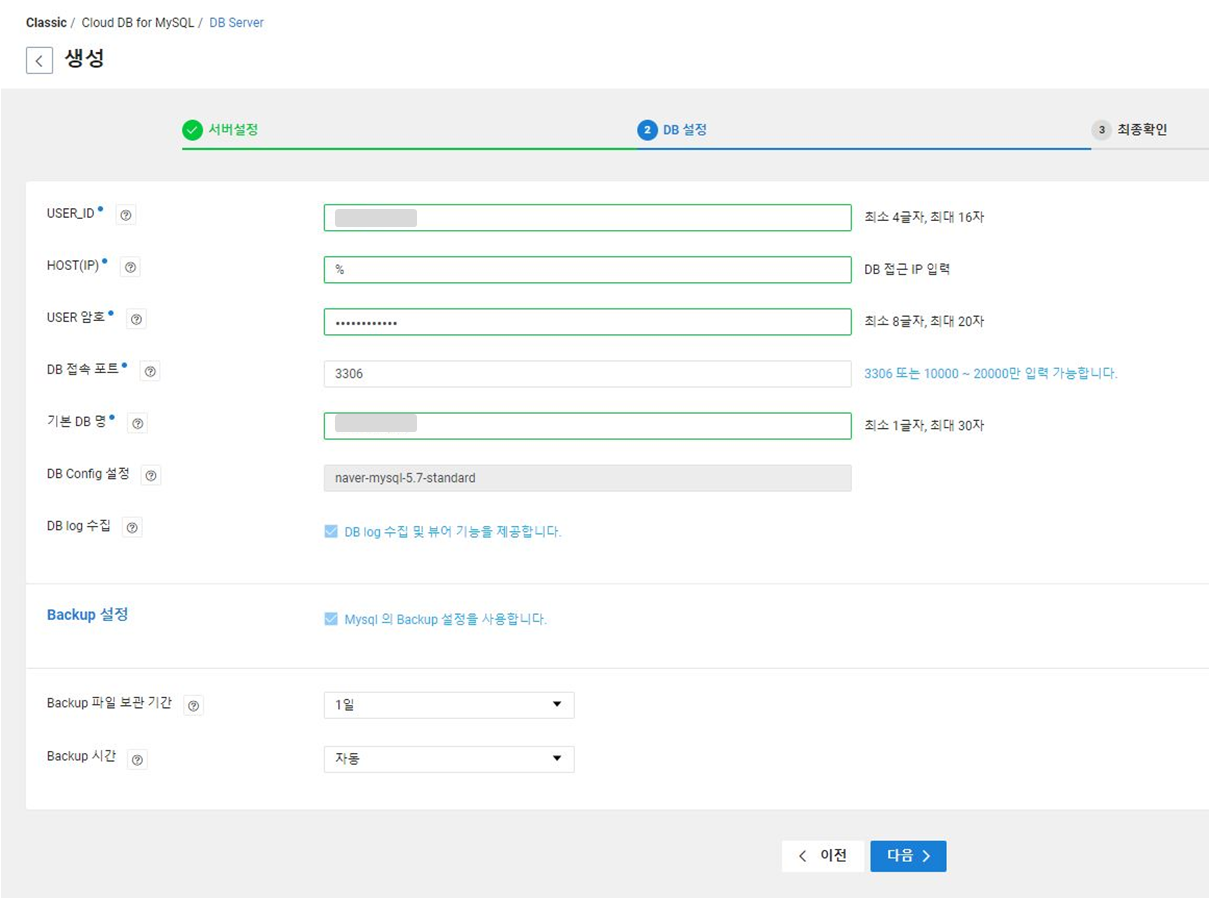Open the USER 암호 help tooltip
Screen dimensions: 1210x899
pos(136,319)
